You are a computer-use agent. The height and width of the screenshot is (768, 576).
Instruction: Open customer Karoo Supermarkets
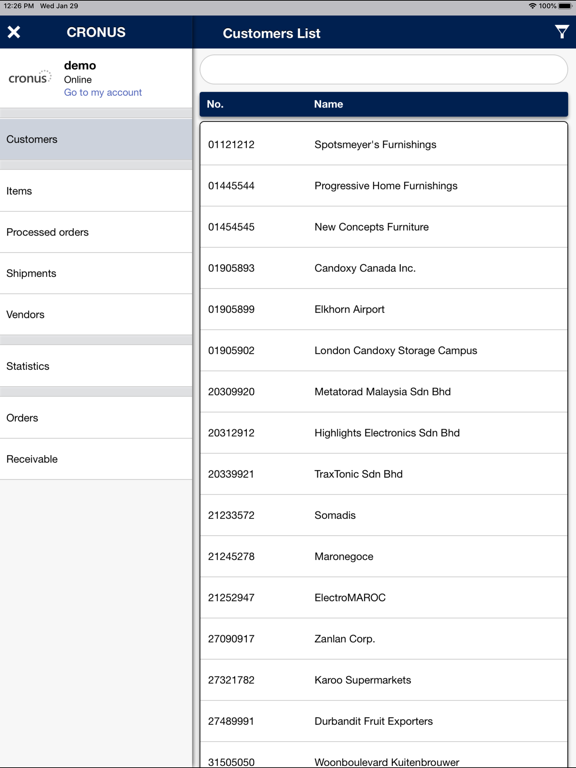384,680
